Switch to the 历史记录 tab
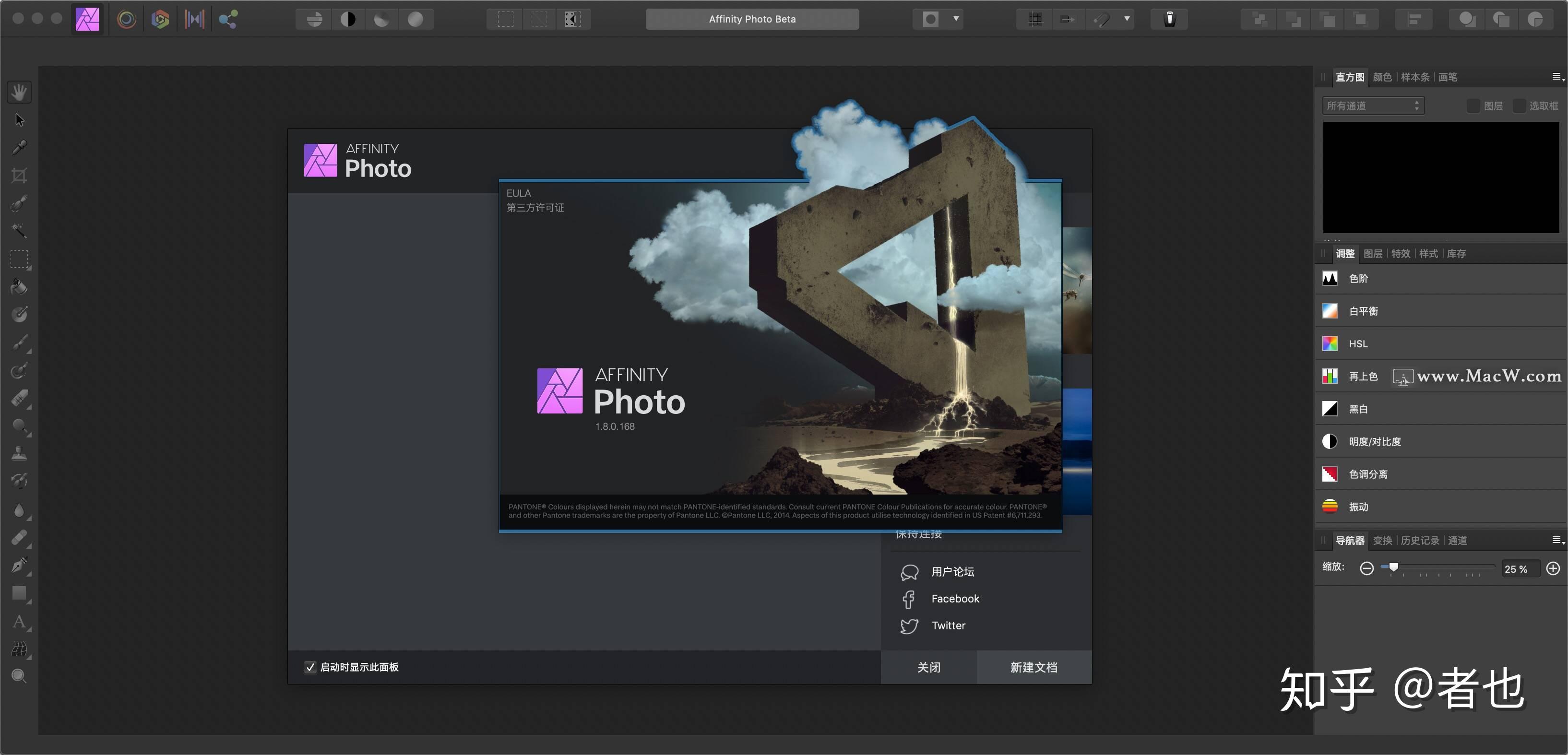 pos(1419,540)
